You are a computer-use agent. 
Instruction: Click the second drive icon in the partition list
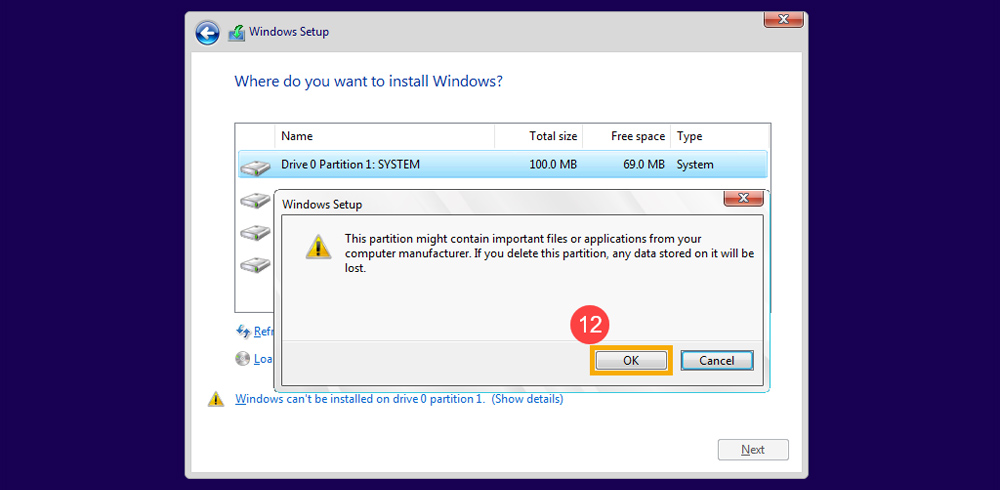tap(256, 200)
